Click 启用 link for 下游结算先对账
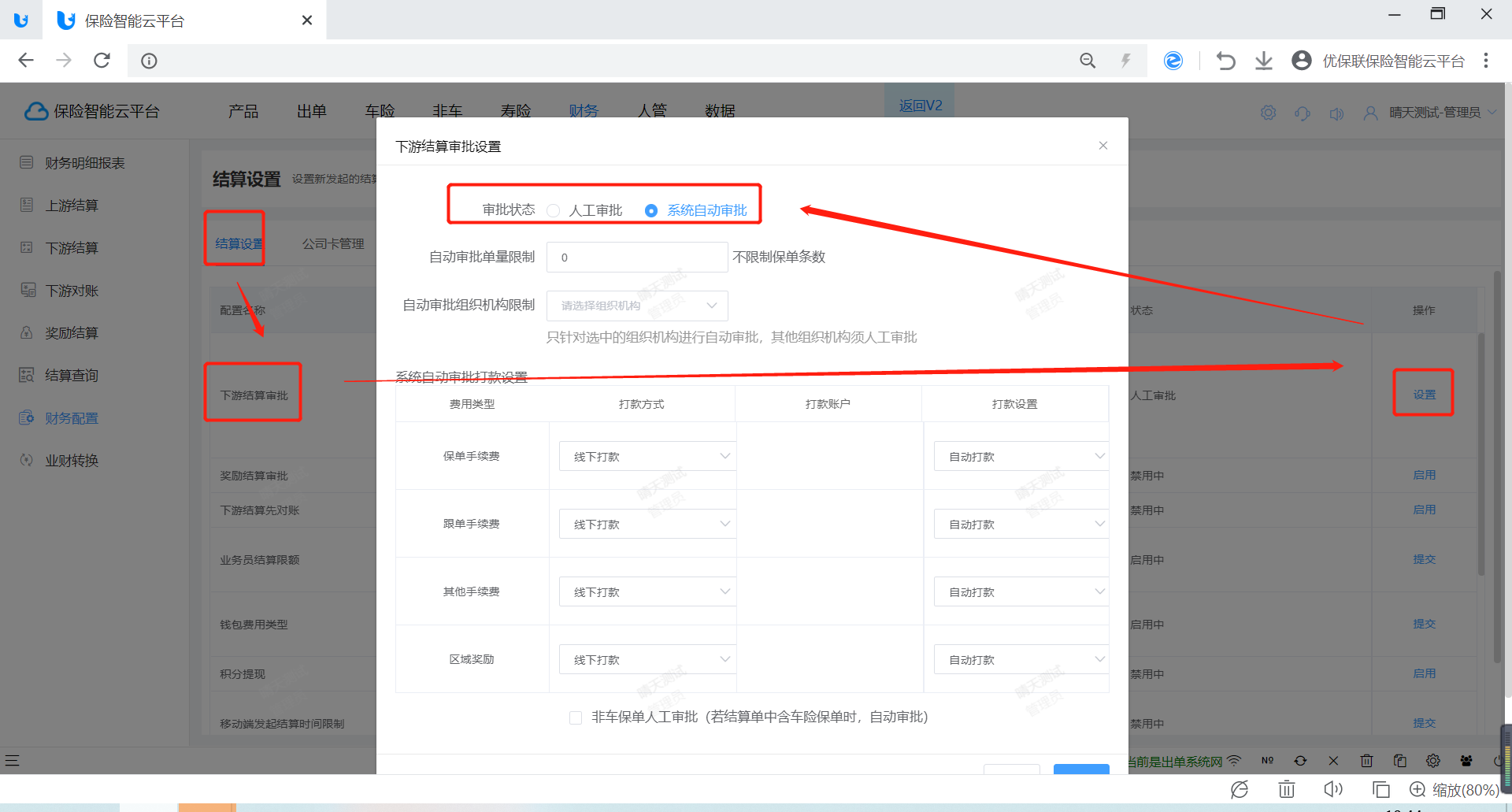The image size is (1512, 812). (1424, 510)
